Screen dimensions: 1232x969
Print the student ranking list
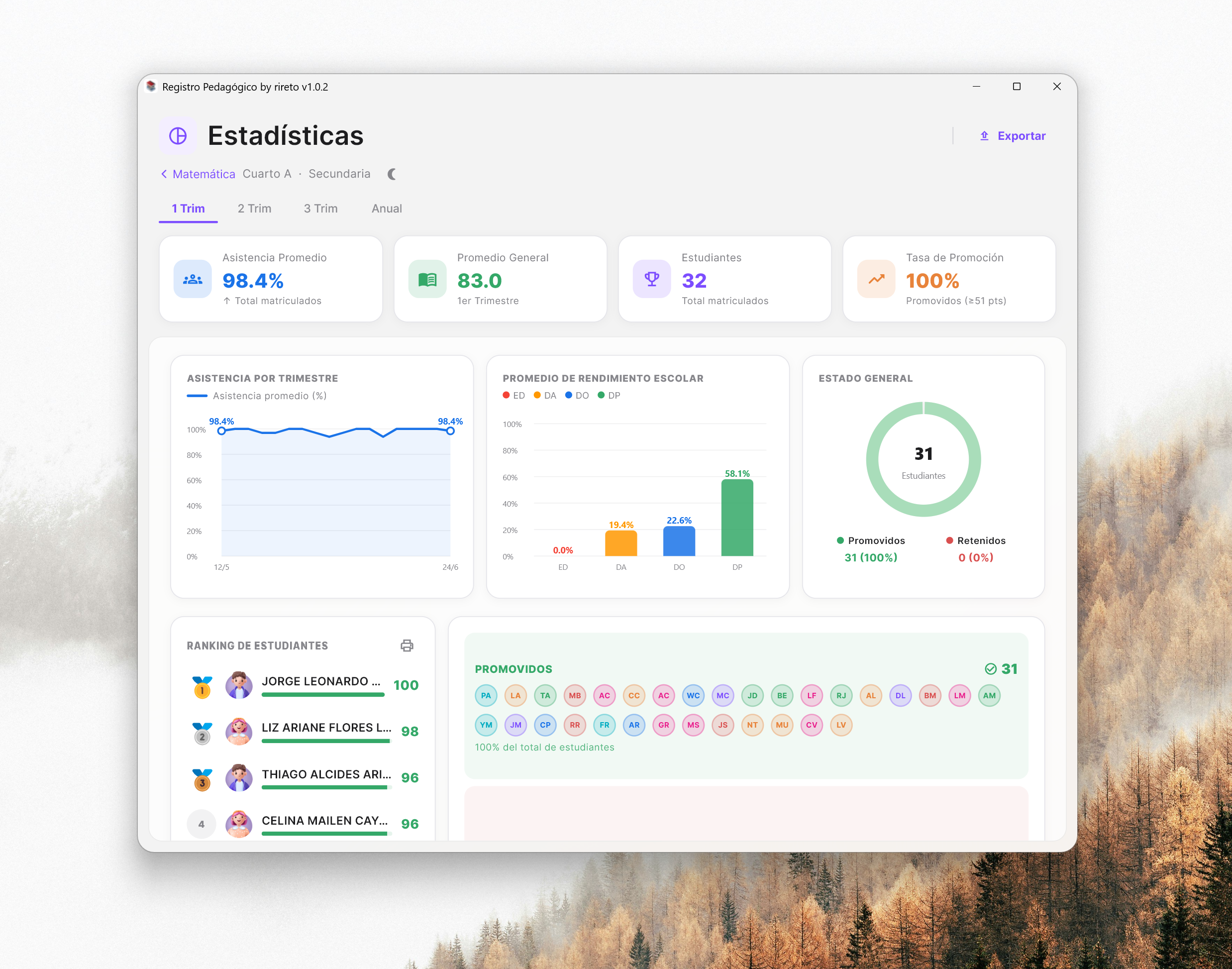point(407,646)
